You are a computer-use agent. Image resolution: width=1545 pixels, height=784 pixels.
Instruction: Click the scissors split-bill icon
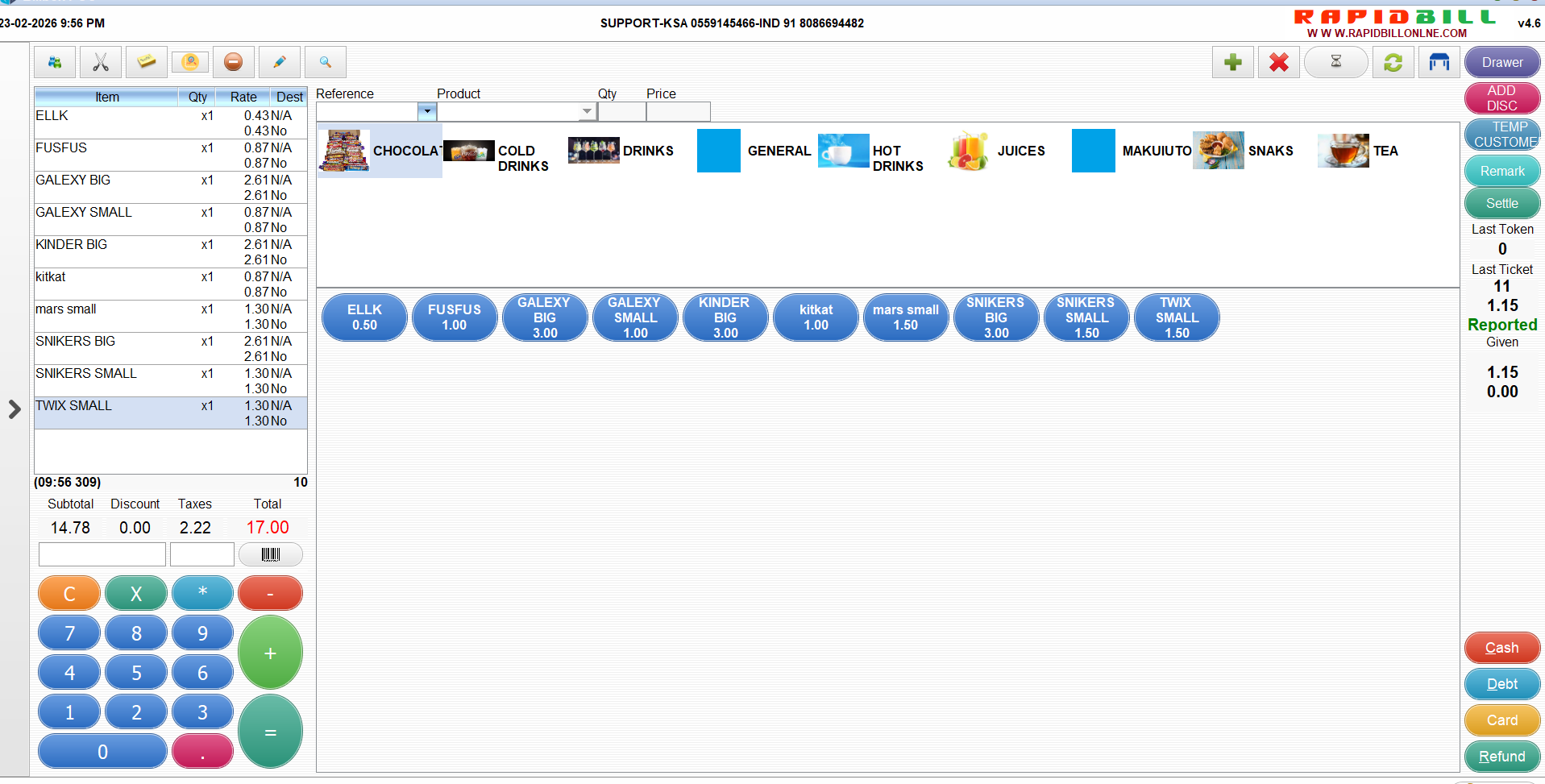coord(101,62)
